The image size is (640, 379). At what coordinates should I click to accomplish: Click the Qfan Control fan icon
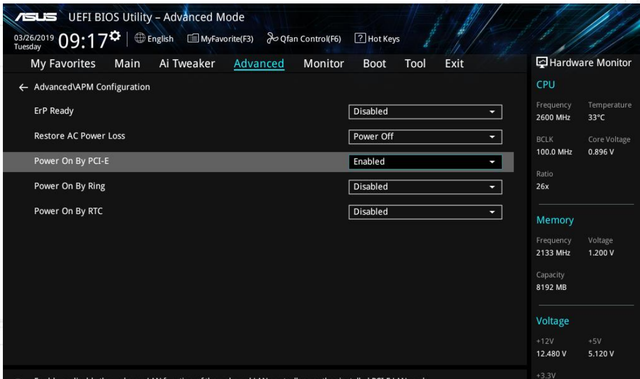click(x=272, y=38)
